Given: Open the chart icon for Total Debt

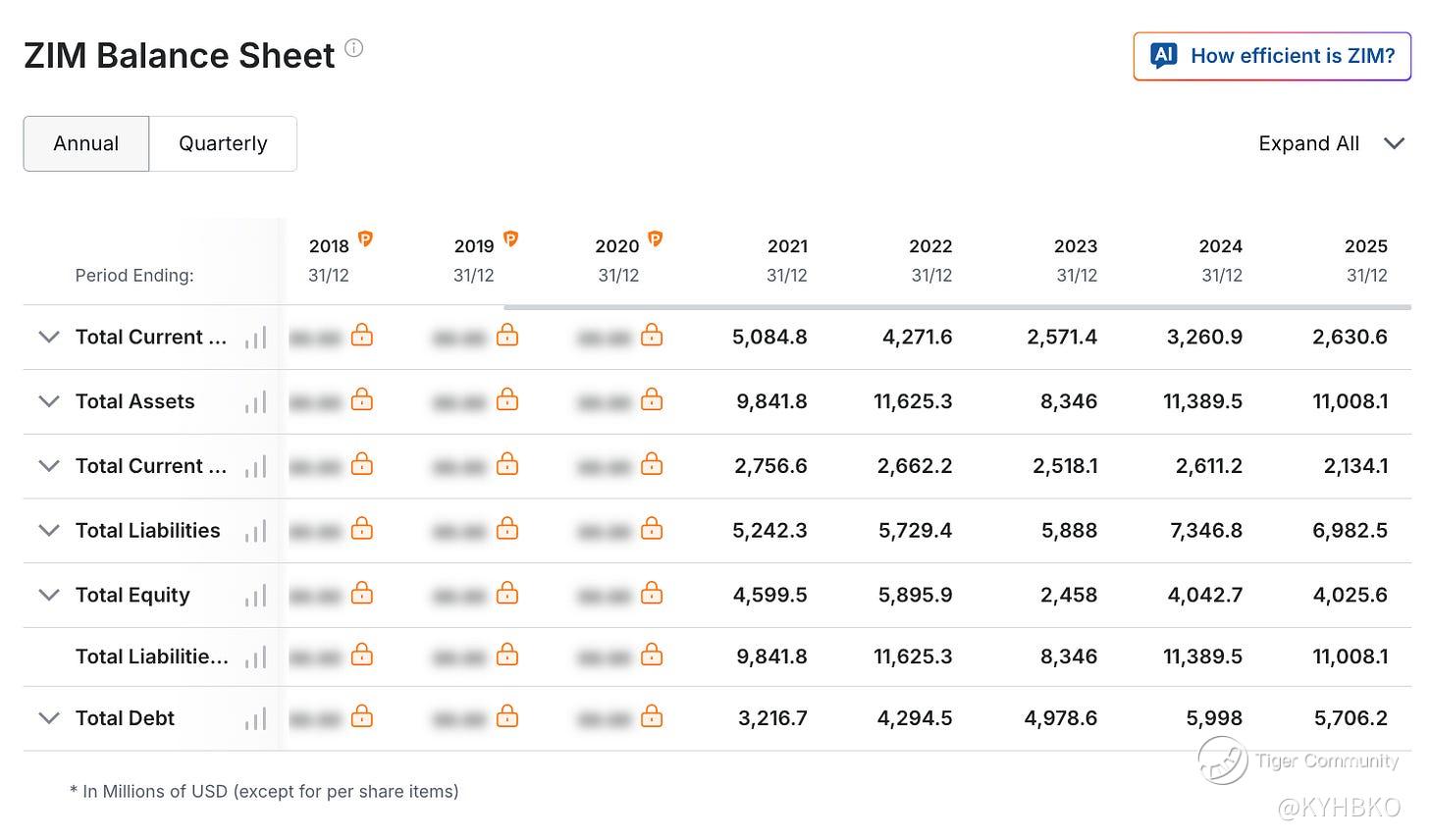Looking at the screenshot, I should point(255,718).
